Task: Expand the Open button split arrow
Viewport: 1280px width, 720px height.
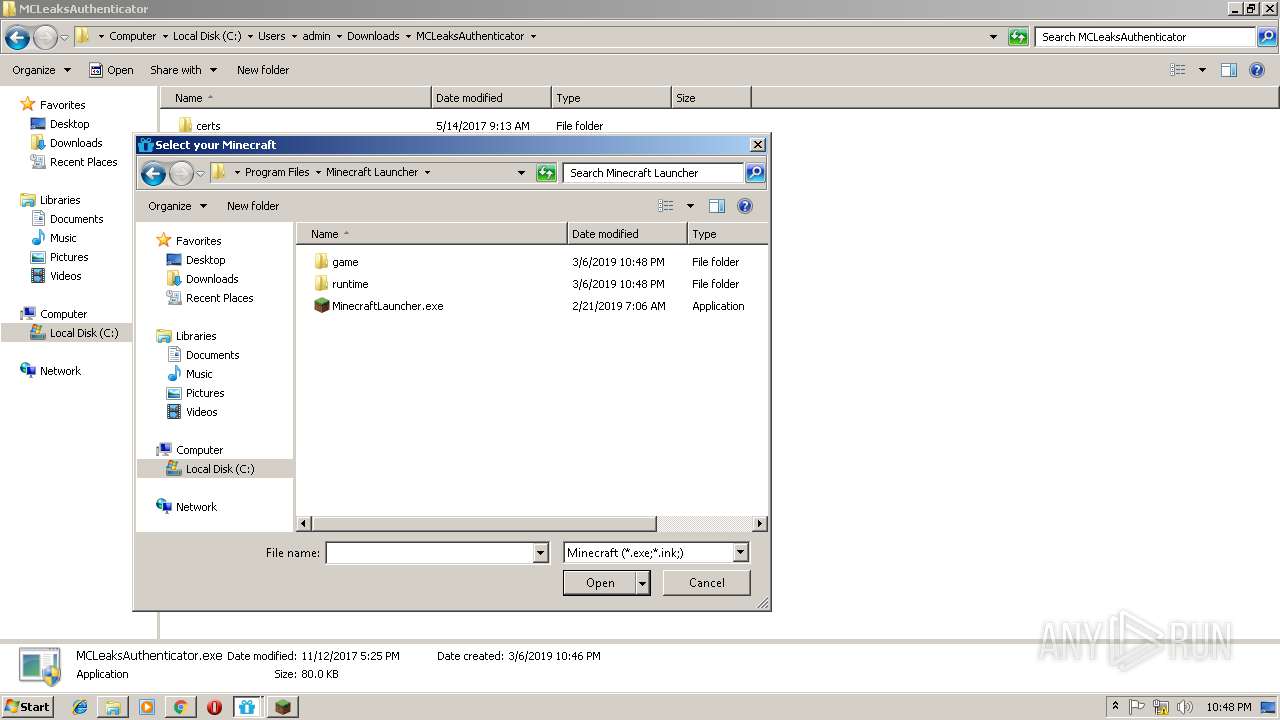Action: coord(643,583)
